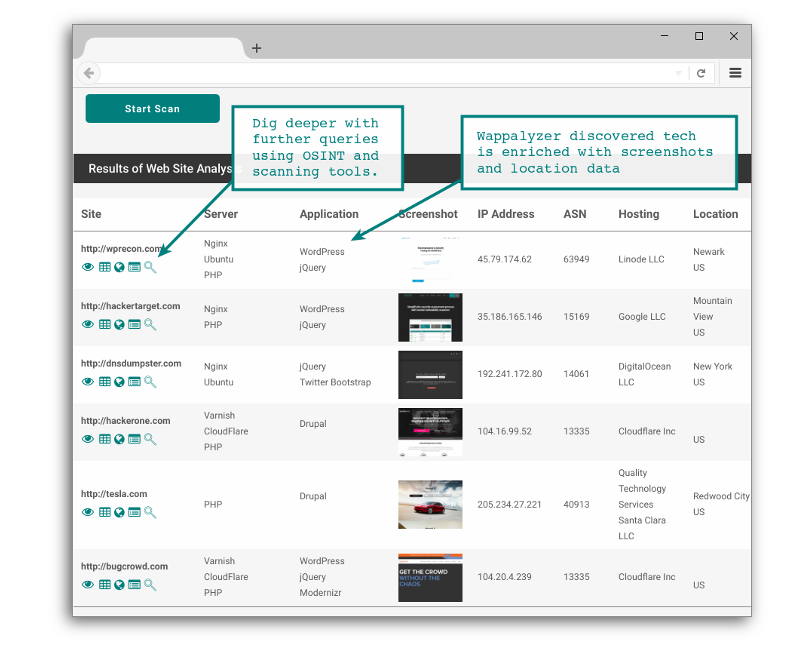Open the table grid icon for wprecon.com
This screenshot has height=645, width=800.
[x=105, y=267]
